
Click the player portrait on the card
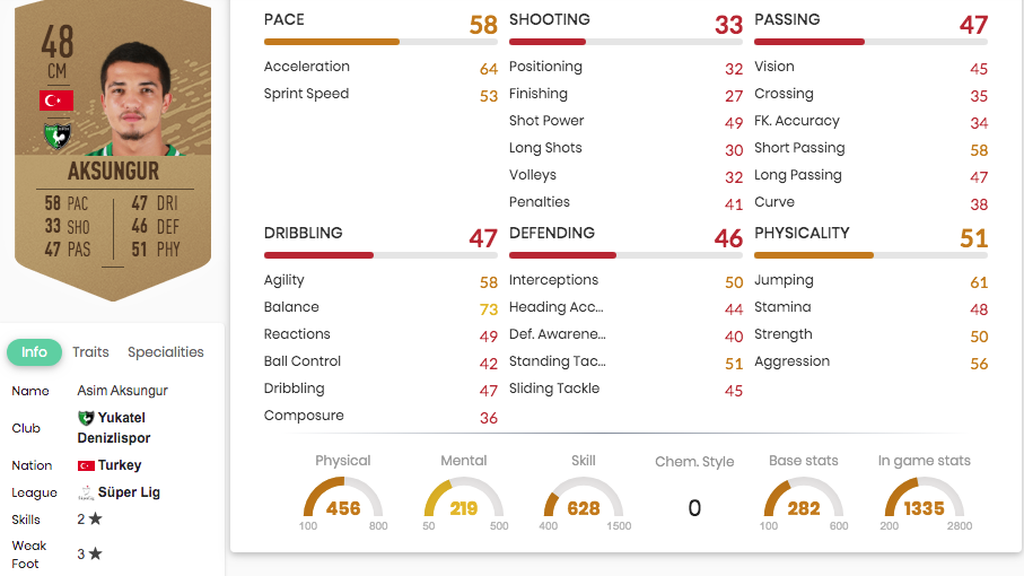tap(137, 99)
